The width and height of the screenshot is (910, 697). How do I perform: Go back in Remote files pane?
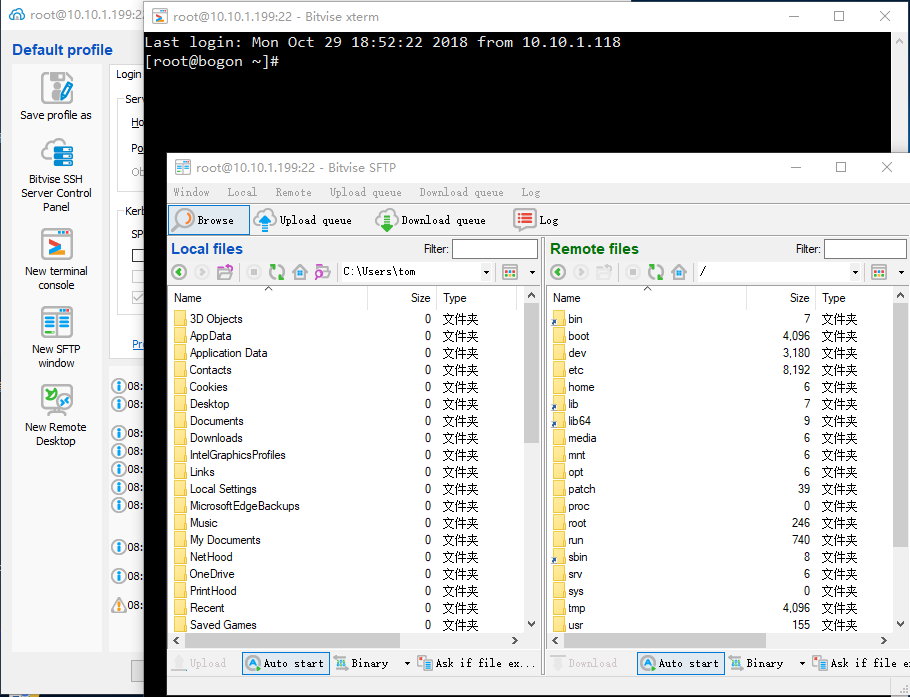[x=558, y=272]
